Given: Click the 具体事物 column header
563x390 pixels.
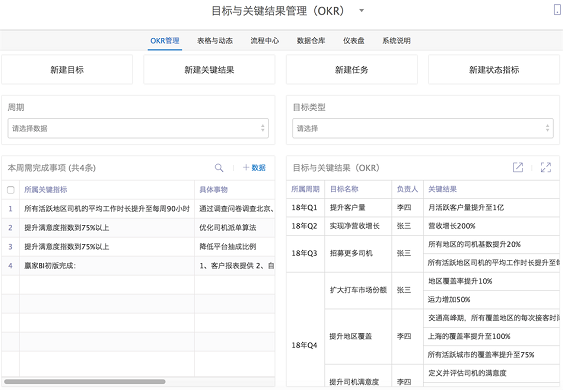Looking at the screenshot, I should [x=214, y=190].
